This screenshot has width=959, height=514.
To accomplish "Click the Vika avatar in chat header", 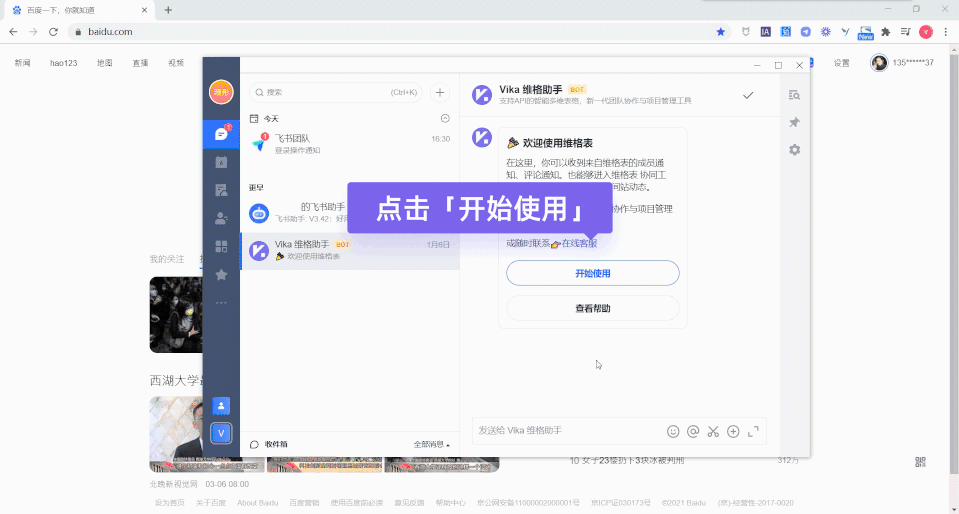I will [x=482, y=95].
